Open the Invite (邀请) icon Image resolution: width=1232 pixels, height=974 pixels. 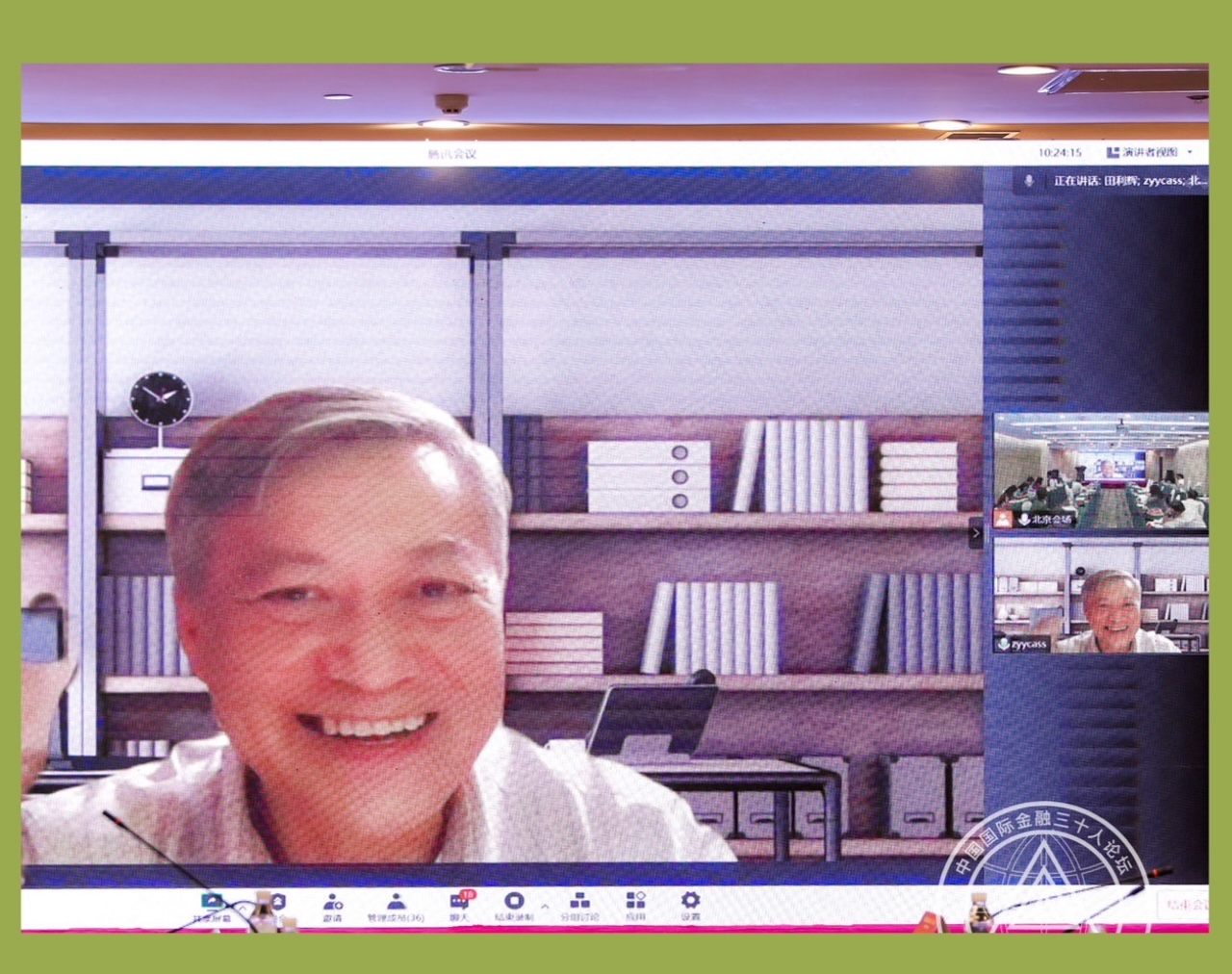click(x=333, y=903)
